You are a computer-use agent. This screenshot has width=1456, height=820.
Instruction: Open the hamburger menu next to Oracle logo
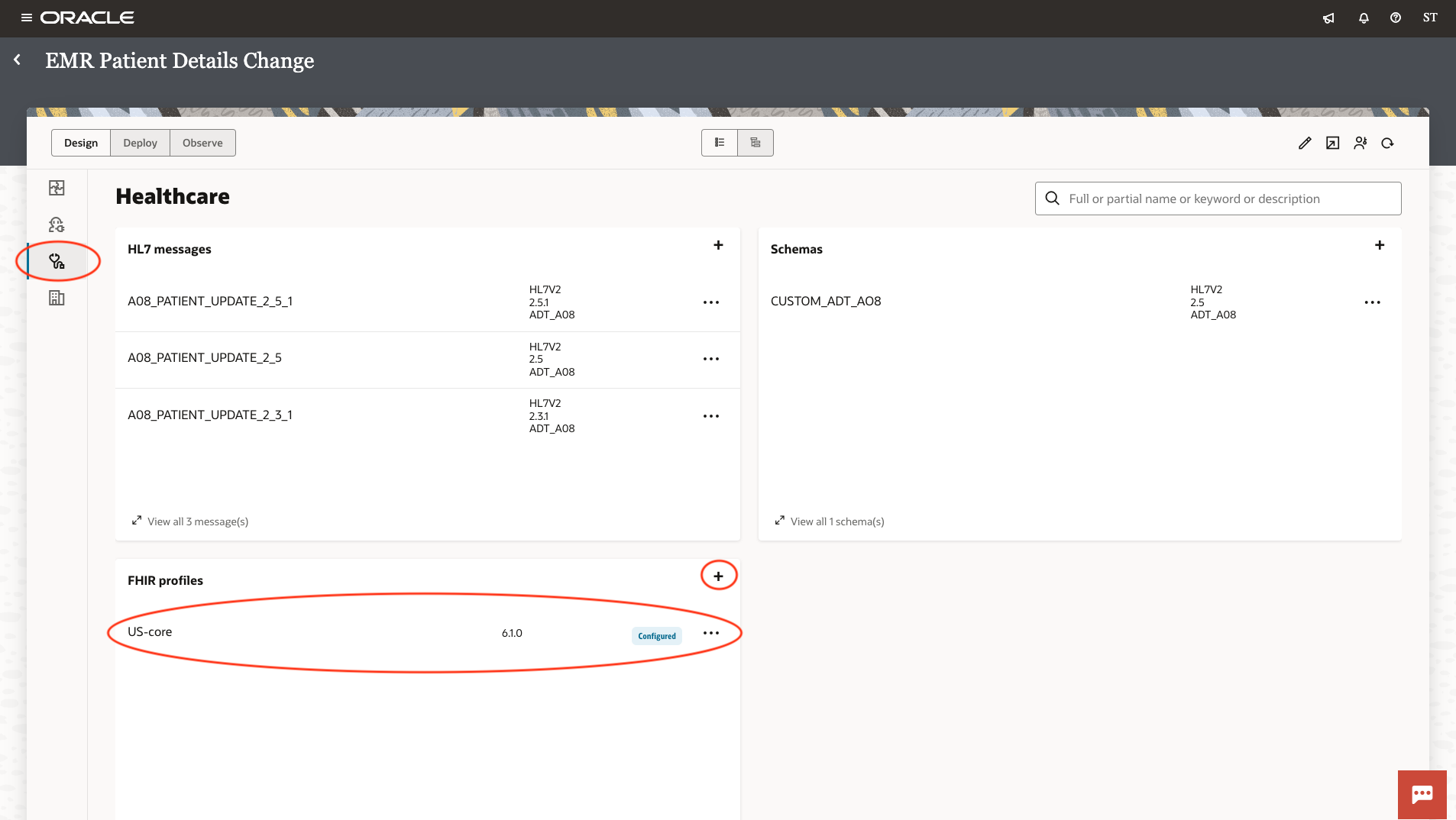click(x=26, y=18)
